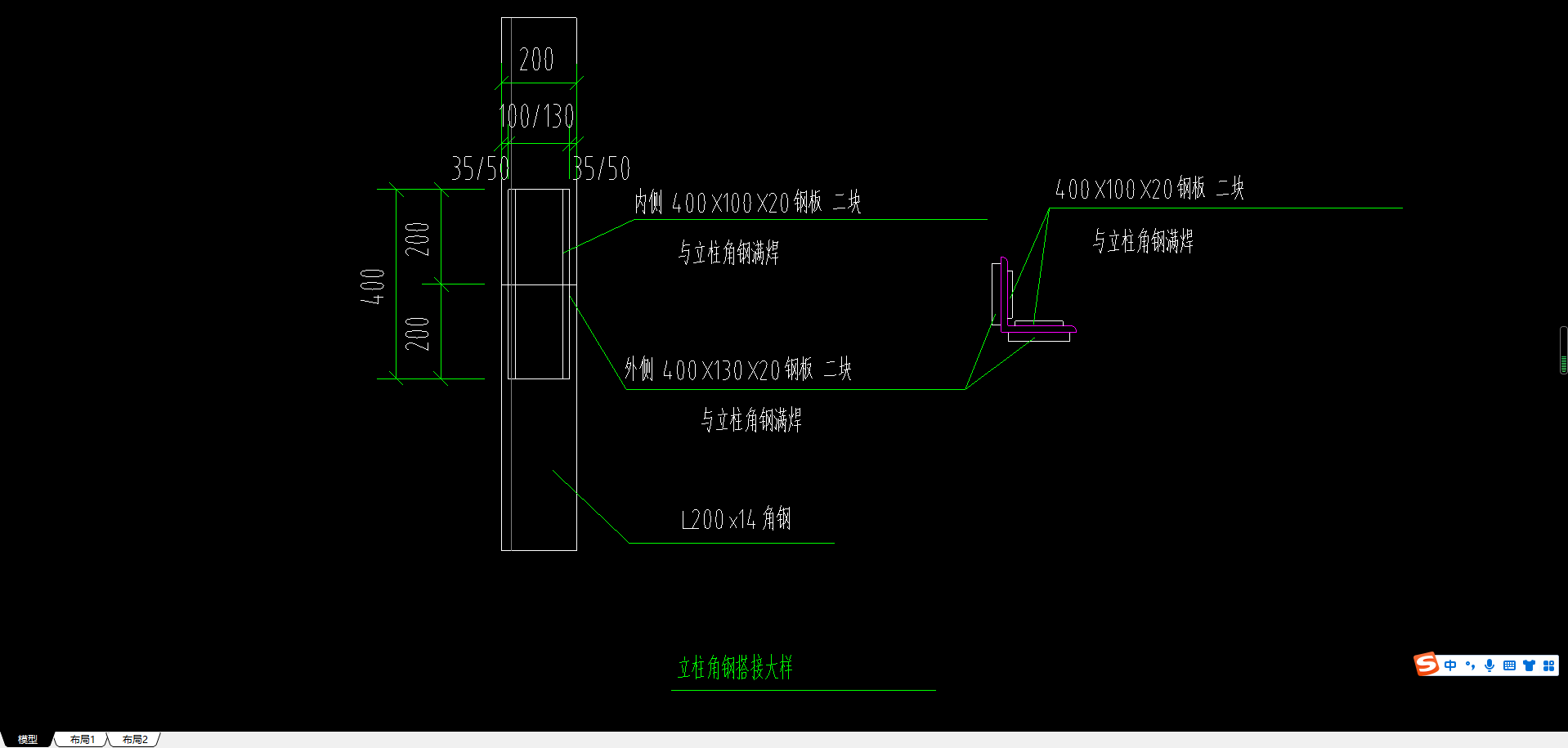The height and width of the screenshot is (748, 1568).
Task: Select the 35/50 dimension left of column
Action: (x=480, y=168)
